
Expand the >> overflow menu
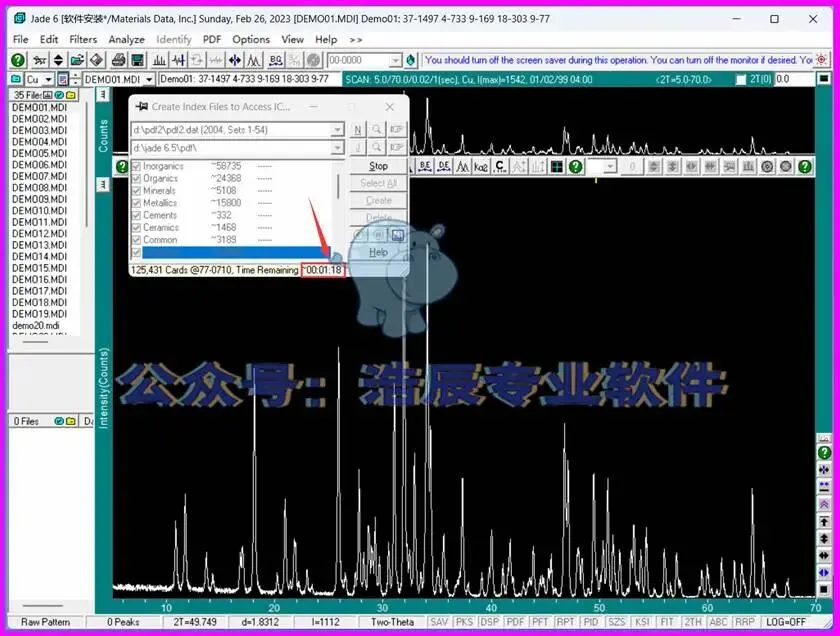(x=356, y=40)
